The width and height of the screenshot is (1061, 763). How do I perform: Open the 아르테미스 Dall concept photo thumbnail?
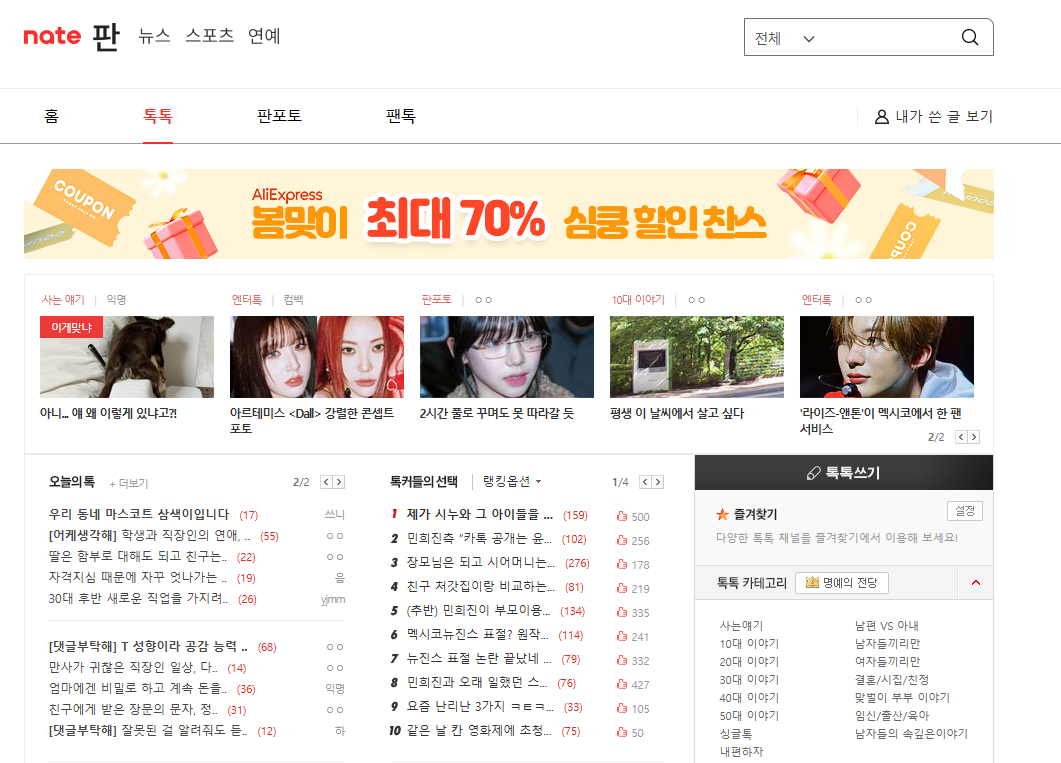pos(317,356)
